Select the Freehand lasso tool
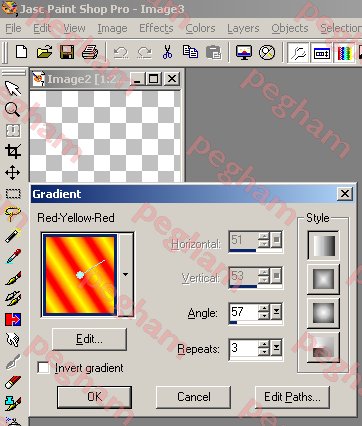This screenshot has width=362, height=426. pos(13,214)
